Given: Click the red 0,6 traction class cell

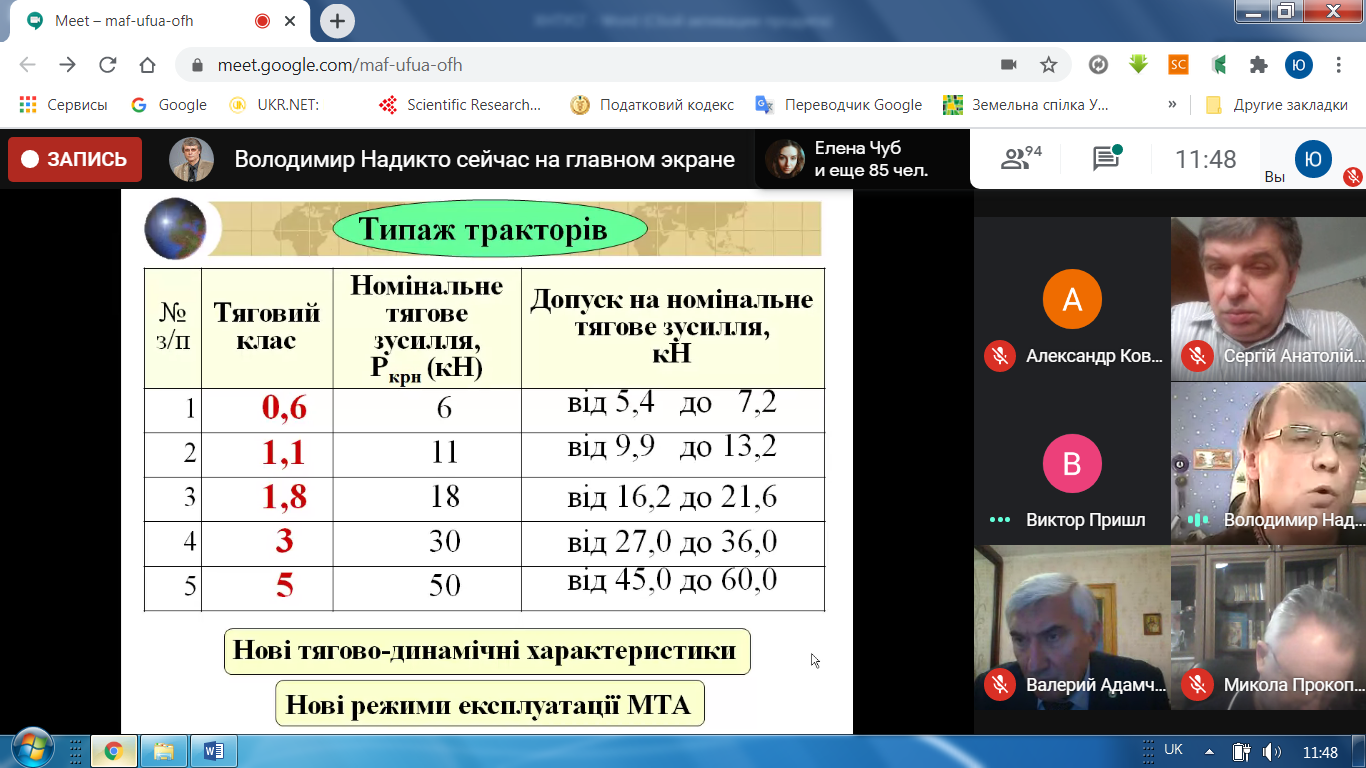Looking at the screenshot, I should coord(267,409).
